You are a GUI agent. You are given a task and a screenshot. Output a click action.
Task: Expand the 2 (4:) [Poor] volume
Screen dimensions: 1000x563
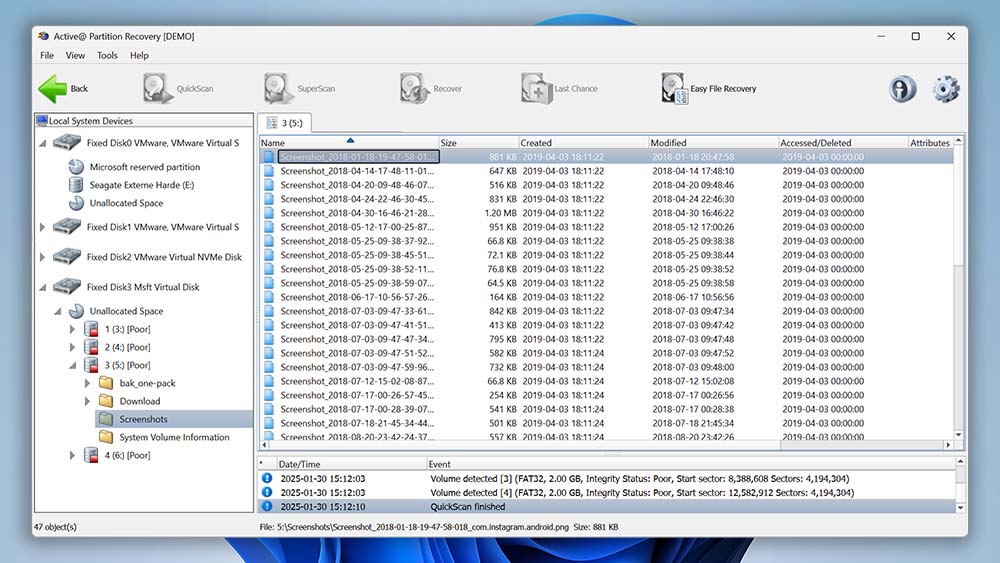(x=72, y=347)
